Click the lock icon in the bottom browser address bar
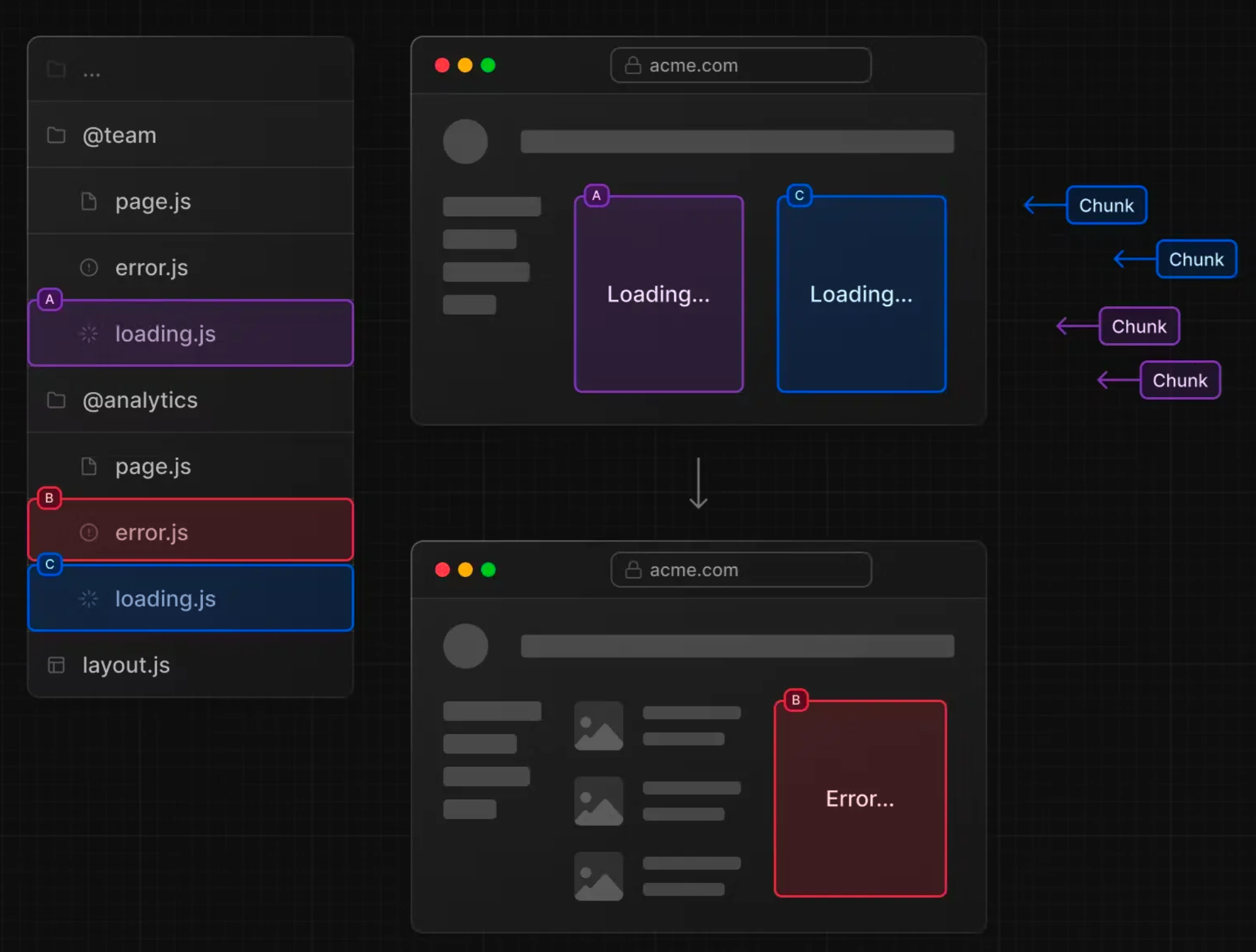This screenshot has height=952, width=1256. point(633,570)
